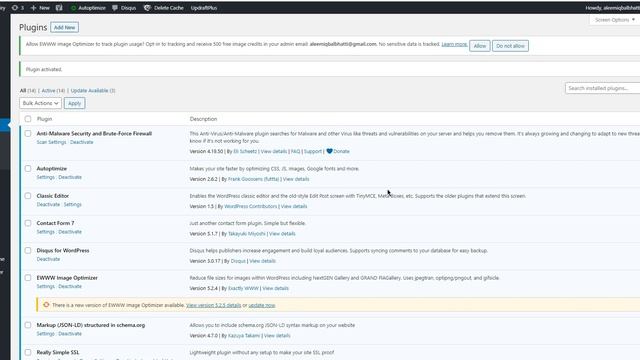Click the heart icon next to Donate
This screenshot has height=360, width=640.
click(329, 151)
